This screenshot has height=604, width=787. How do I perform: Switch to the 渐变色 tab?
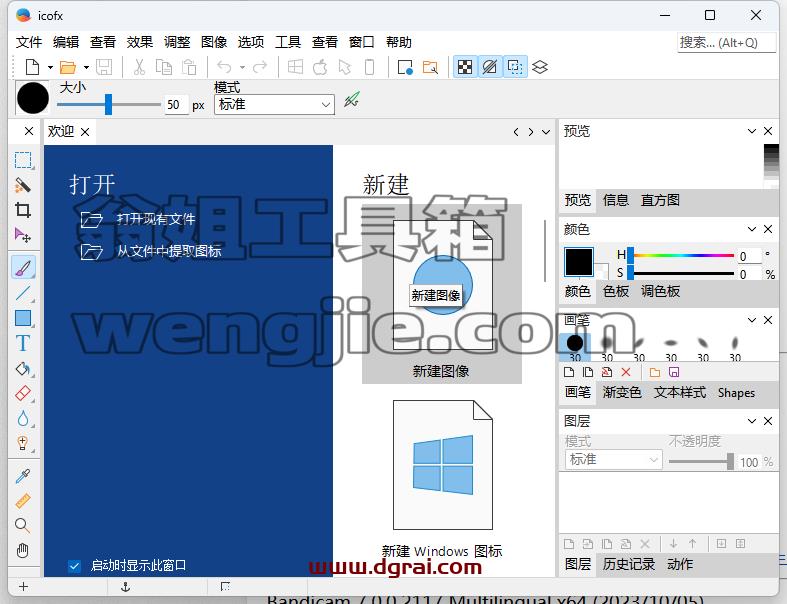(622, 392)
